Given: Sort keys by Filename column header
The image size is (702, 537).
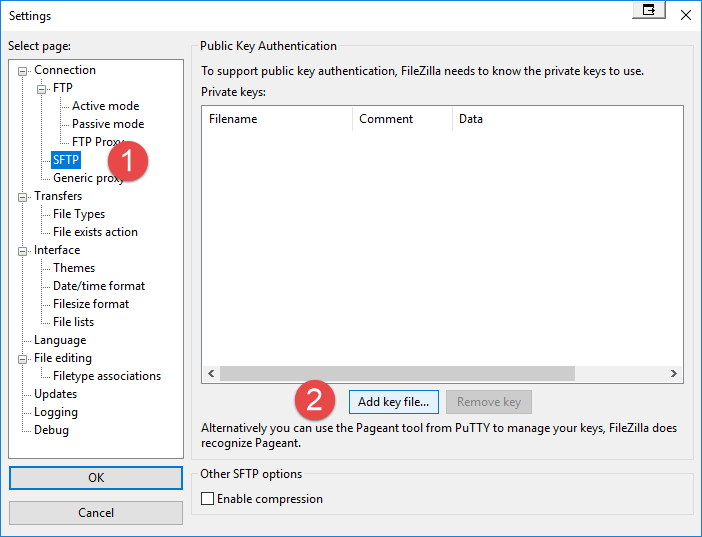Looking at the screenshot, I should 233,119.
